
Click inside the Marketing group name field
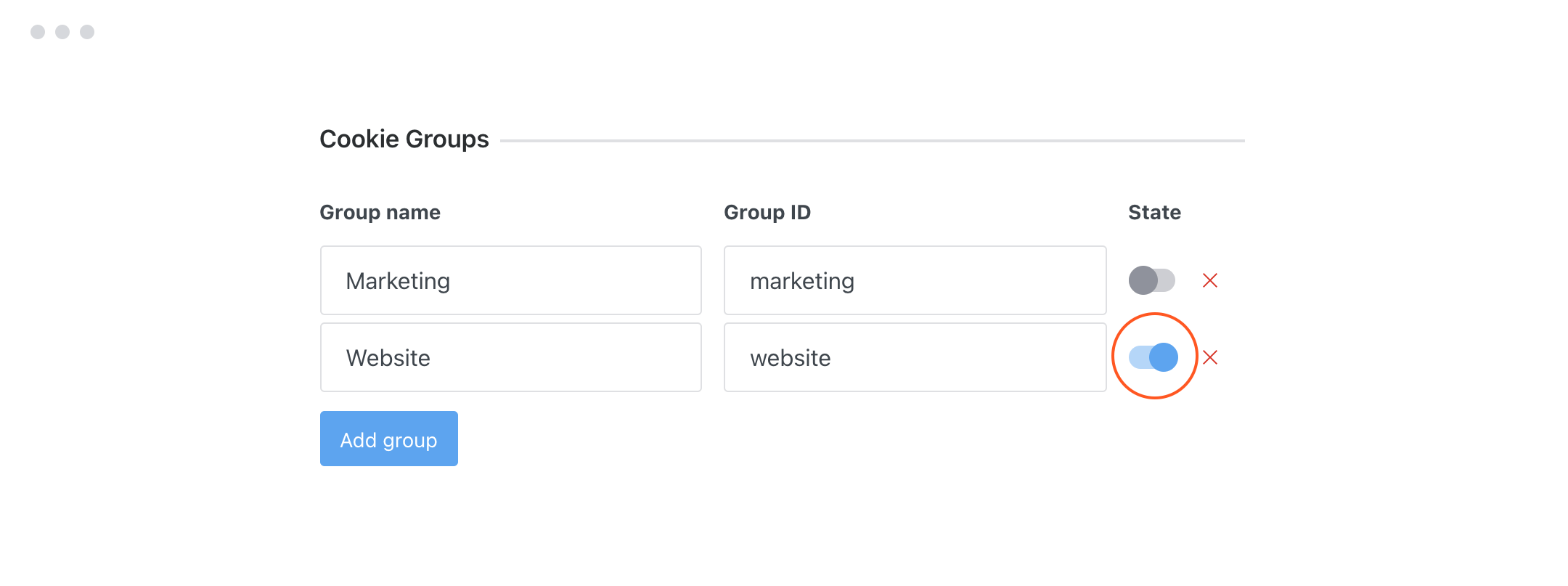pyautogui.click(x=510, y=280)
